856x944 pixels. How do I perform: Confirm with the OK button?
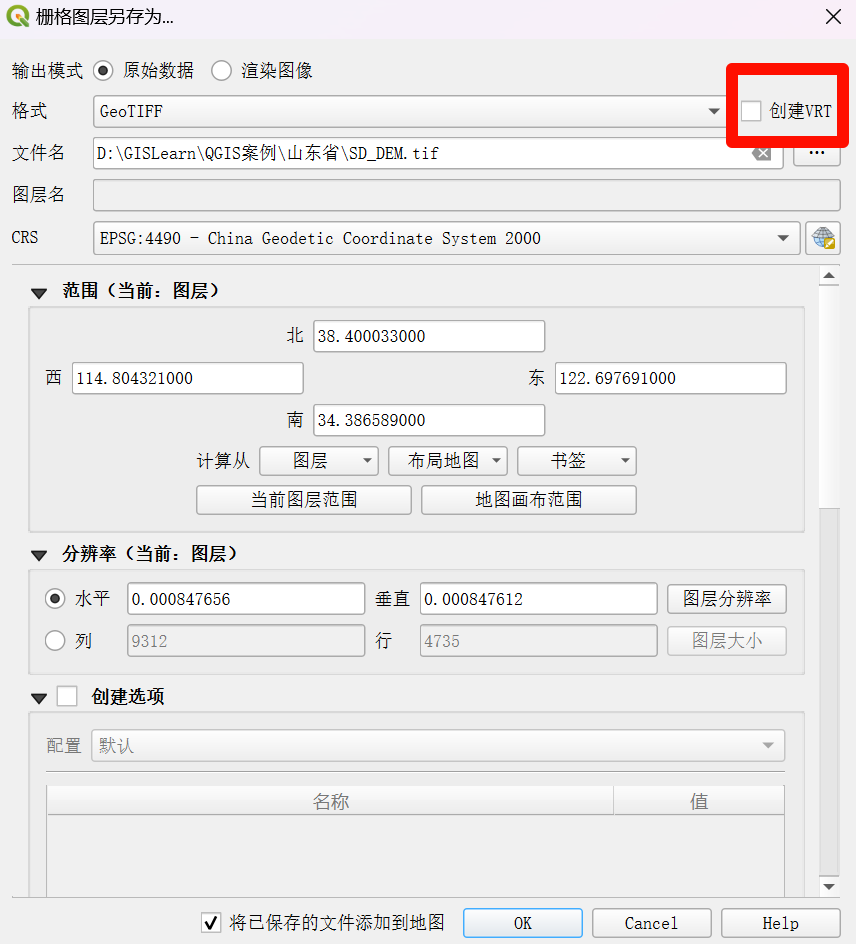point(523,924)
